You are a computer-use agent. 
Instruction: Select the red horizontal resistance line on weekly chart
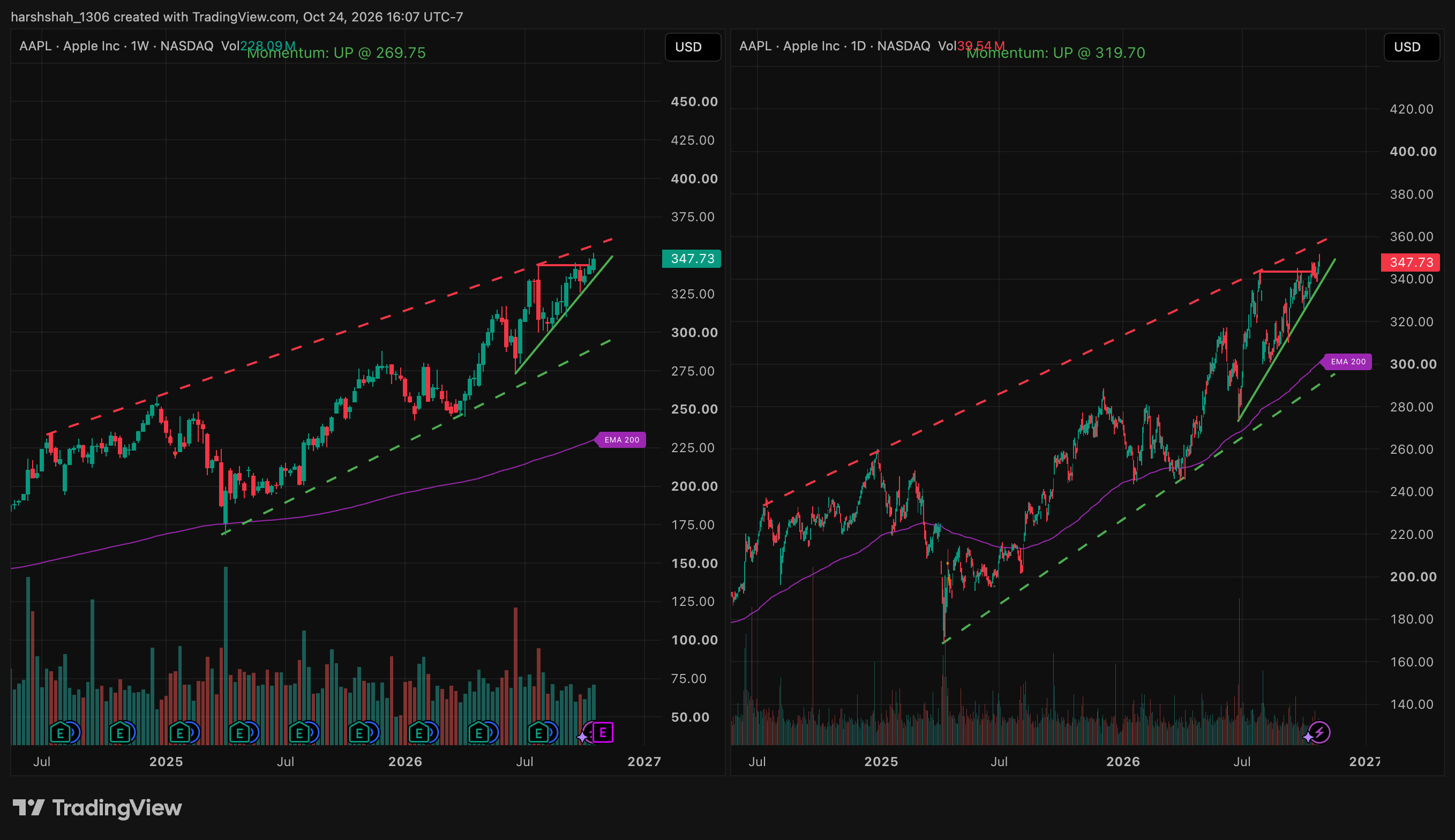tap(564, 265)
